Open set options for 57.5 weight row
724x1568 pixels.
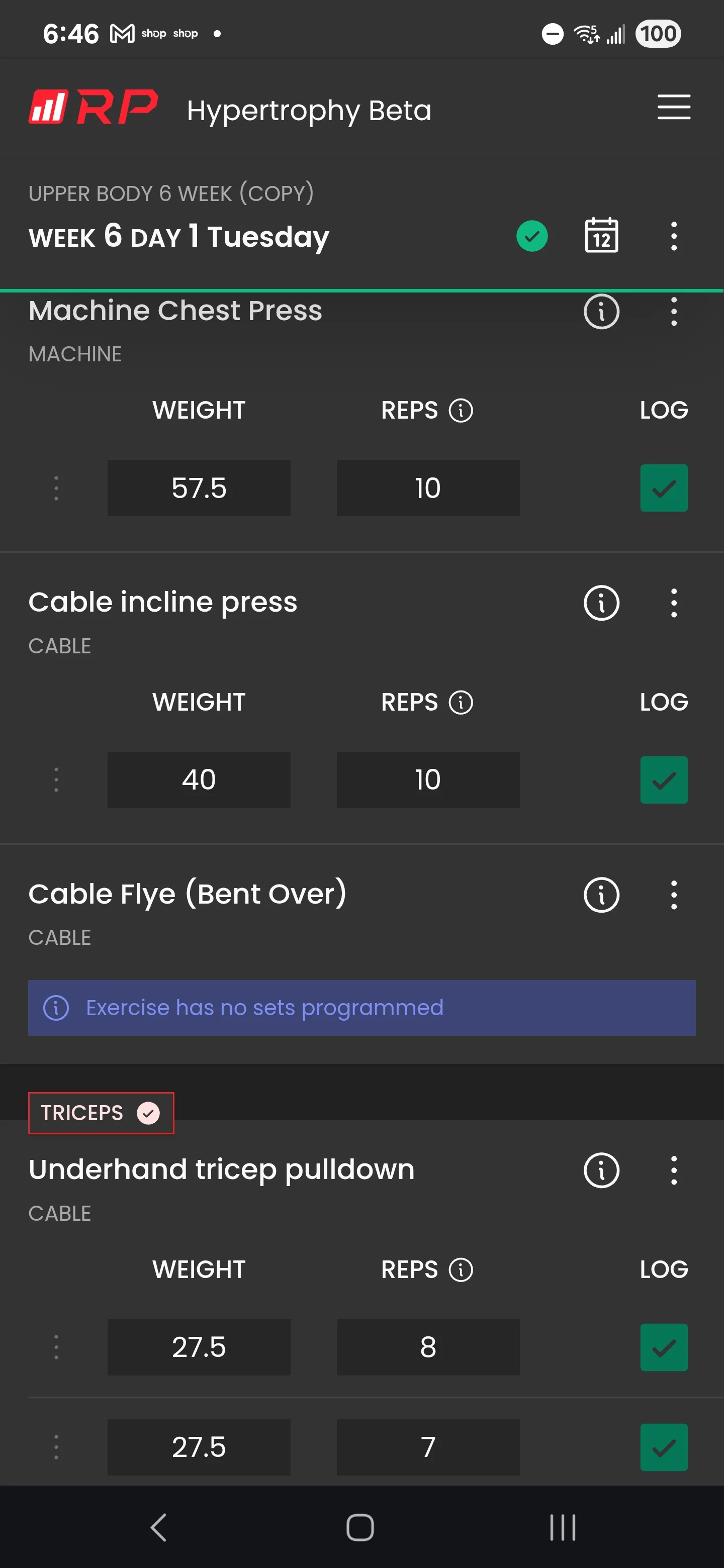coord(56,488)
